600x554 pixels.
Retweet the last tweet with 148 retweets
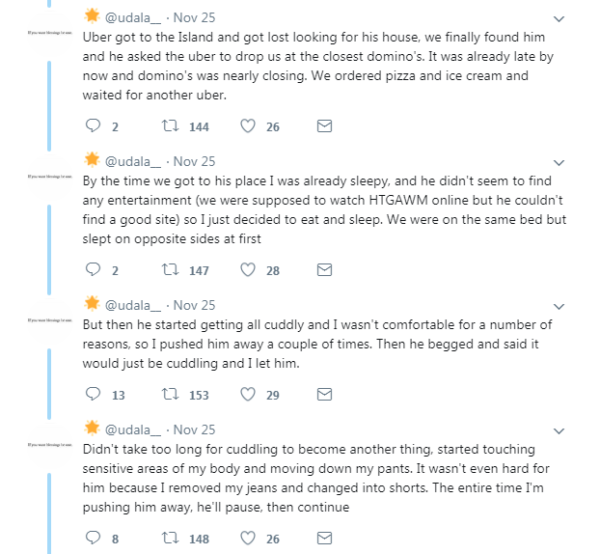[x=170, y=538]
